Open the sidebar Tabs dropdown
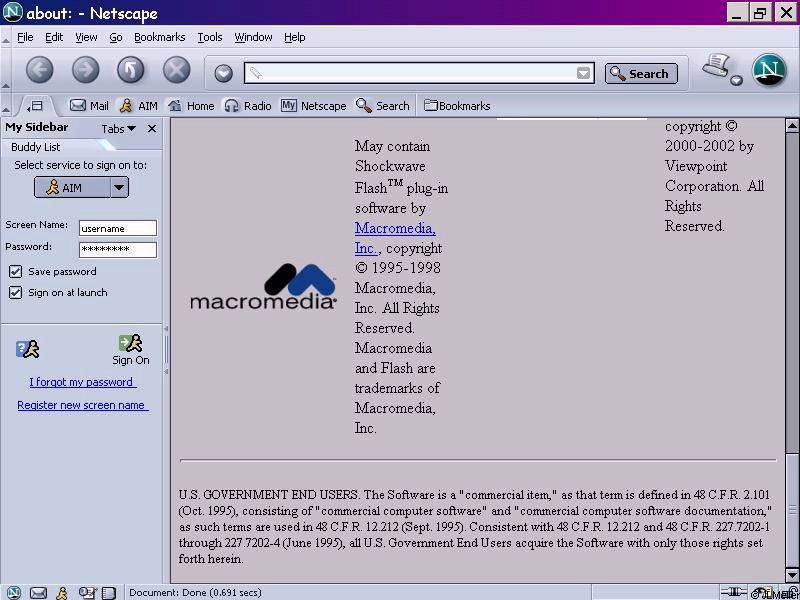800x600 pixels. coord(118,129)
